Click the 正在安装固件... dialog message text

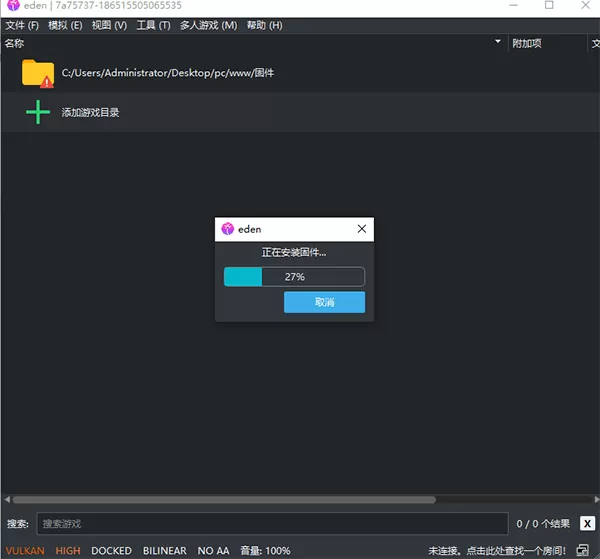294,253
